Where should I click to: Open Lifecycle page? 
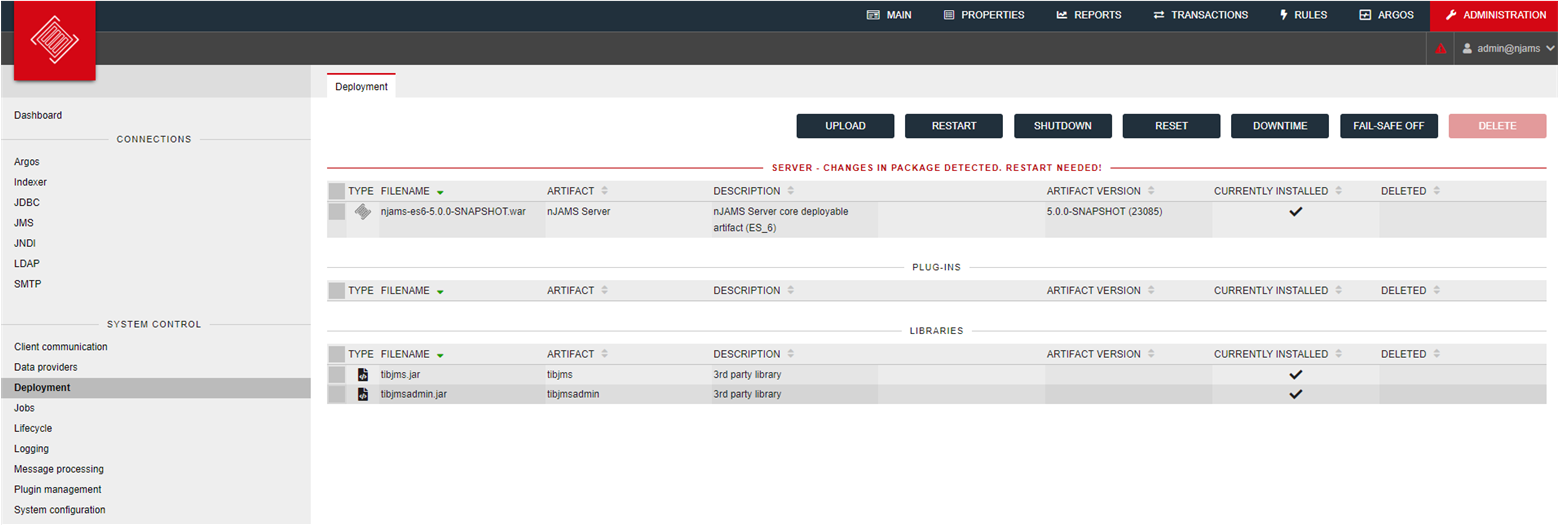pyautogui.click(x=31, y=428)
